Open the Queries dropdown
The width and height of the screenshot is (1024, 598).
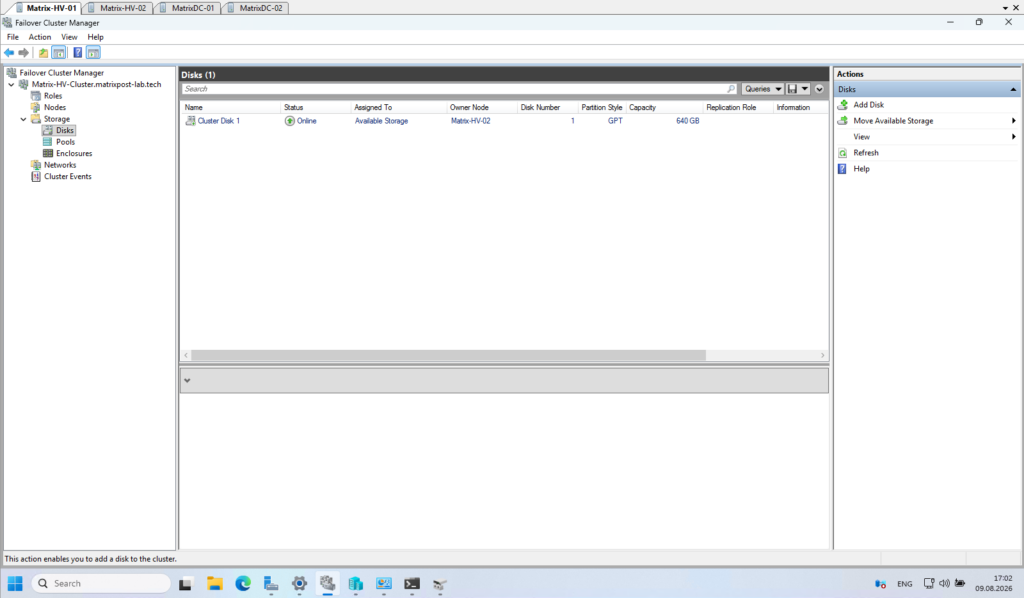763,89
